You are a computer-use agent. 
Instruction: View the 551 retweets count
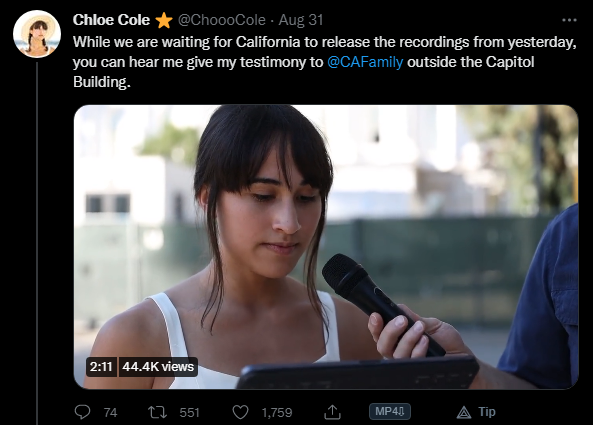click(189, 412)
